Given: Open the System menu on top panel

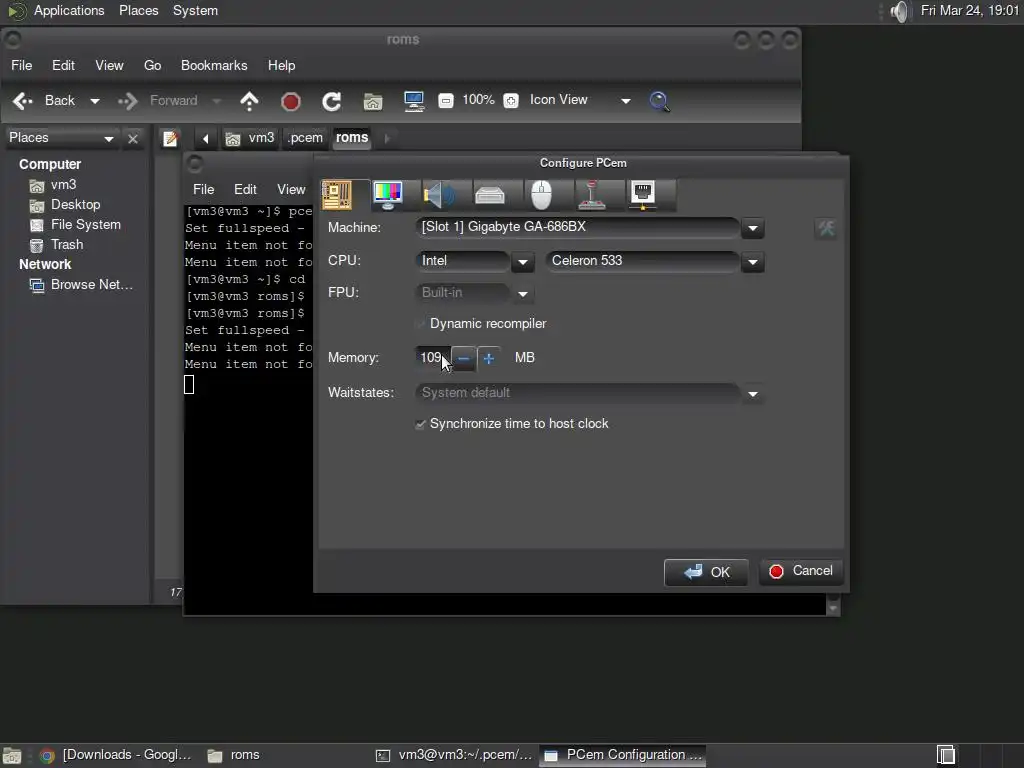Looking at the screenshot, I should (x=195, y=10).
